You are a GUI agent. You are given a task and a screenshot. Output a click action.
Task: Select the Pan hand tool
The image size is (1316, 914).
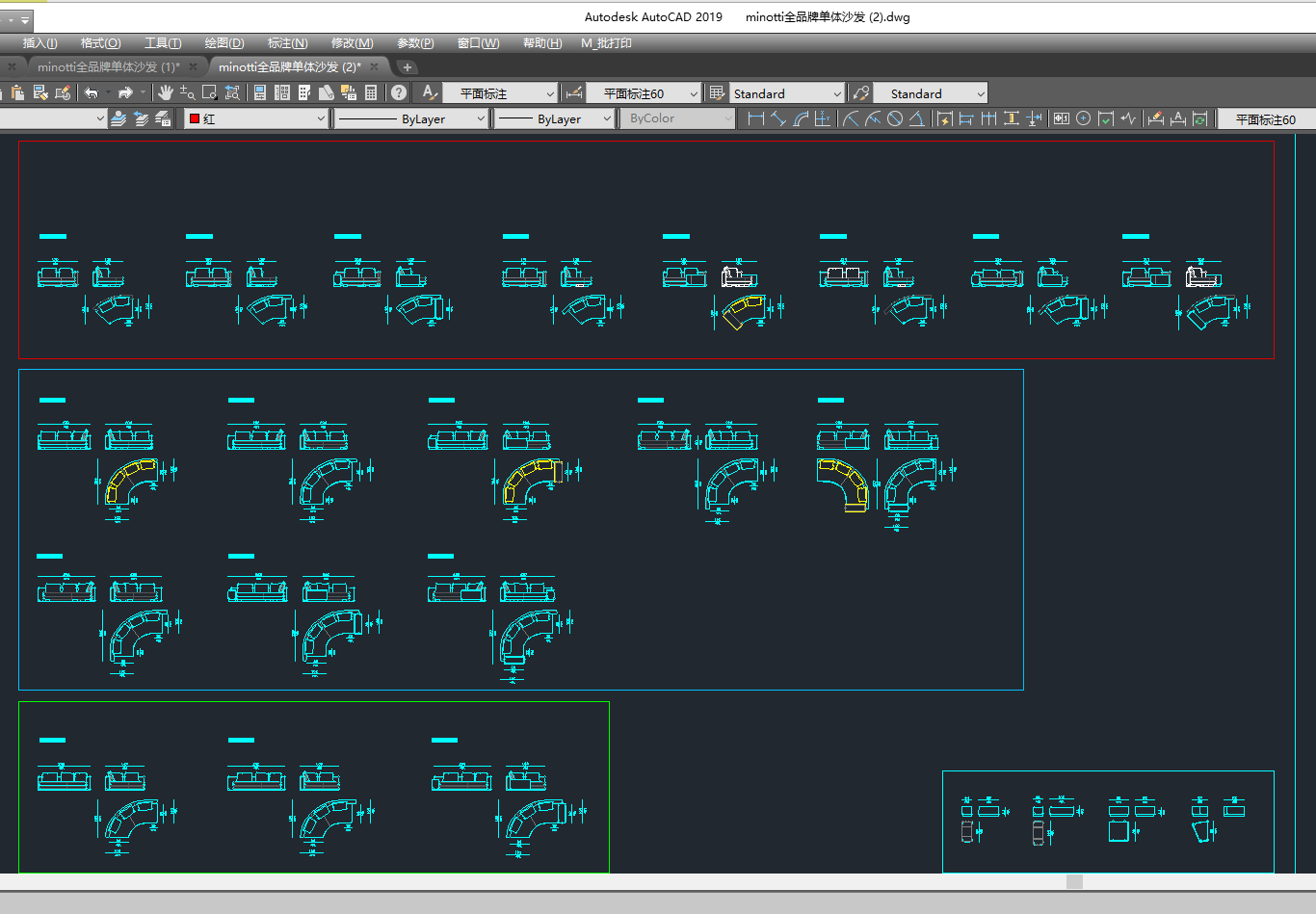click(166, 92)
